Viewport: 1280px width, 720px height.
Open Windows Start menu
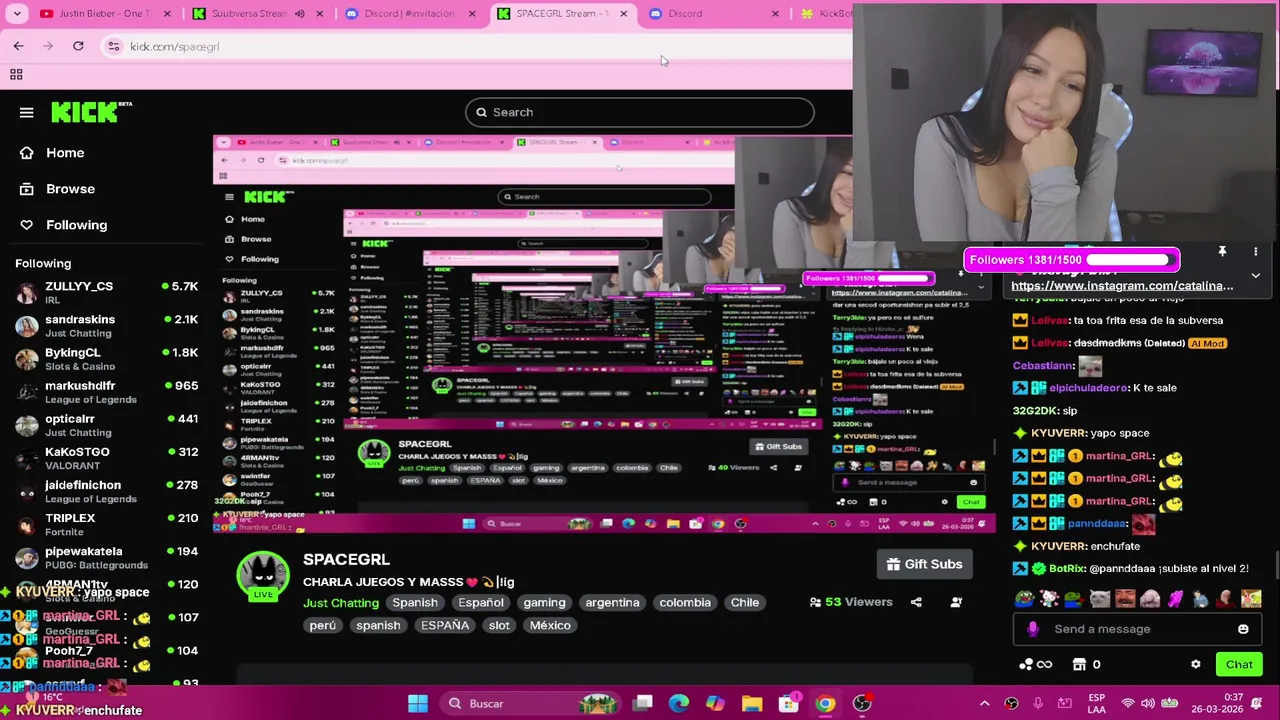[418, 704]
